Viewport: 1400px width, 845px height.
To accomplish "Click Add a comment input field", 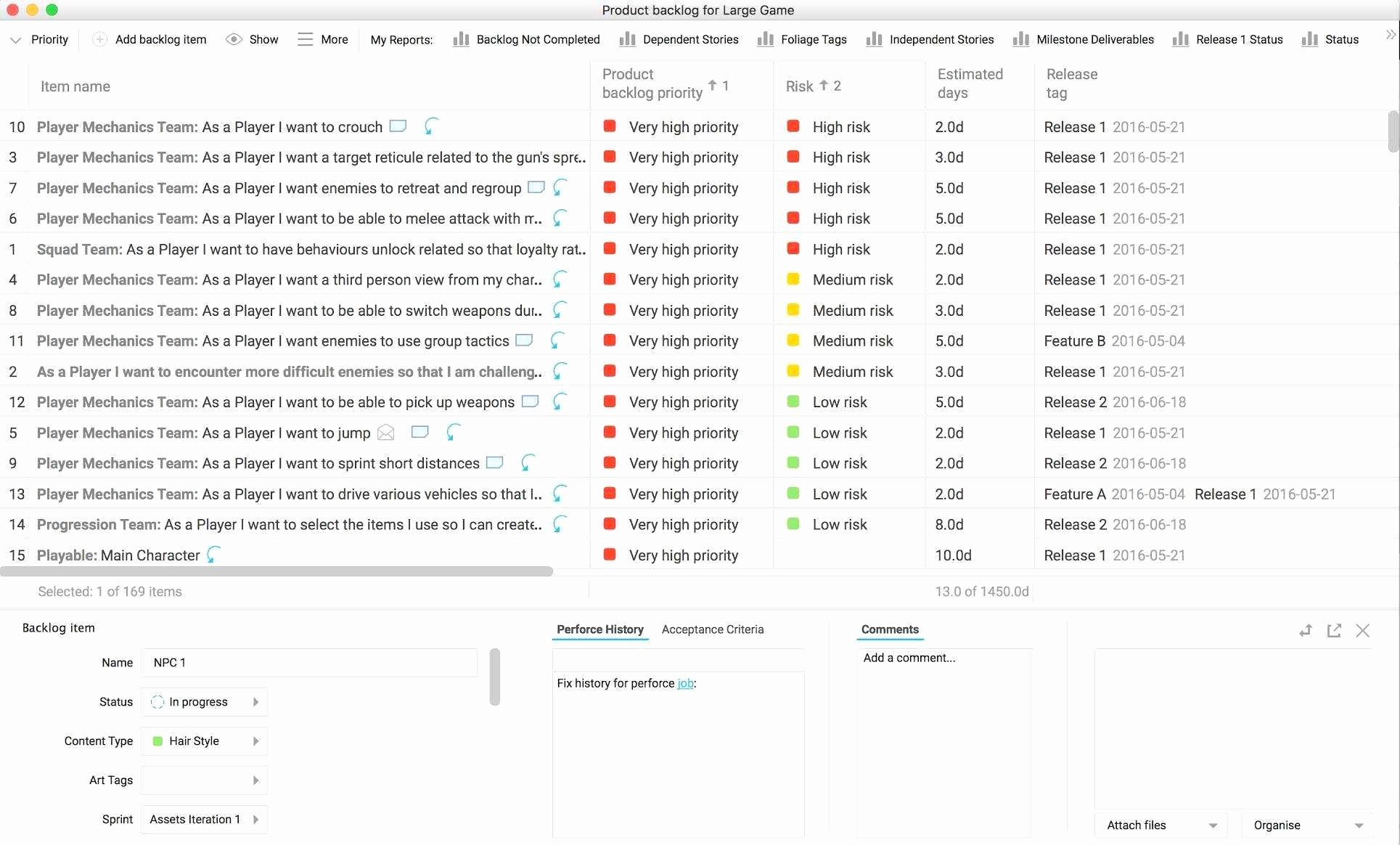I will tap(943, 658).
